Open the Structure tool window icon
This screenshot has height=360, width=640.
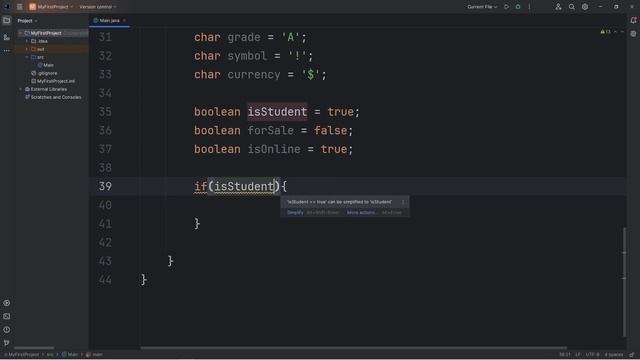(7, 38)
